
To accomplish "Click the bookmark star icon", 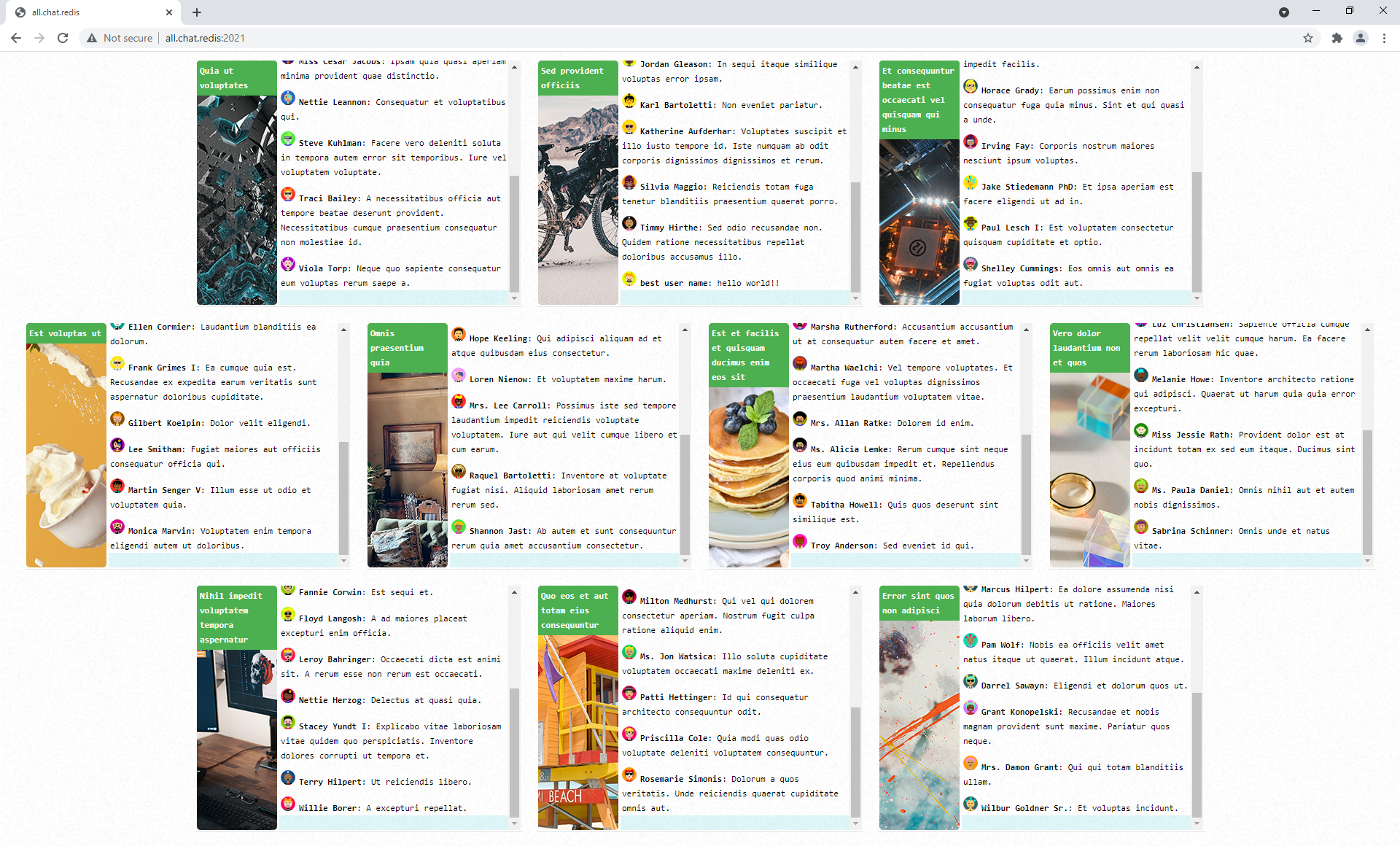I will click(x=1307, y=38).
